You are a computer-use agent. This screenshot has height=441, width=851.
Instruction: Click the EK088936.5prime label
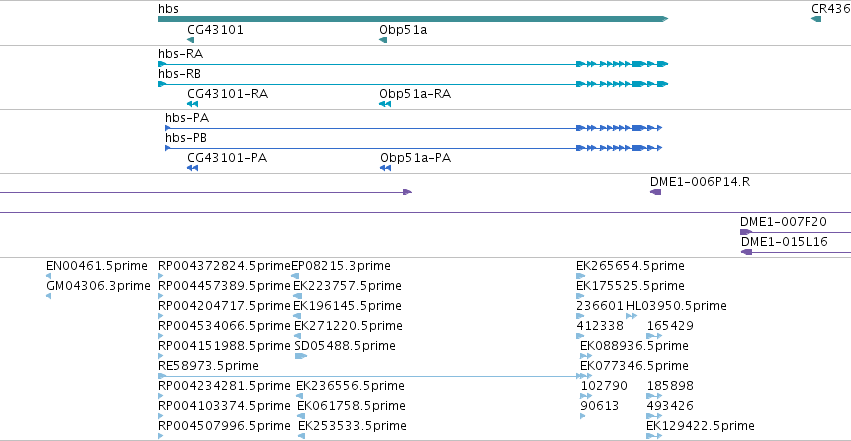tap(634, 346)
